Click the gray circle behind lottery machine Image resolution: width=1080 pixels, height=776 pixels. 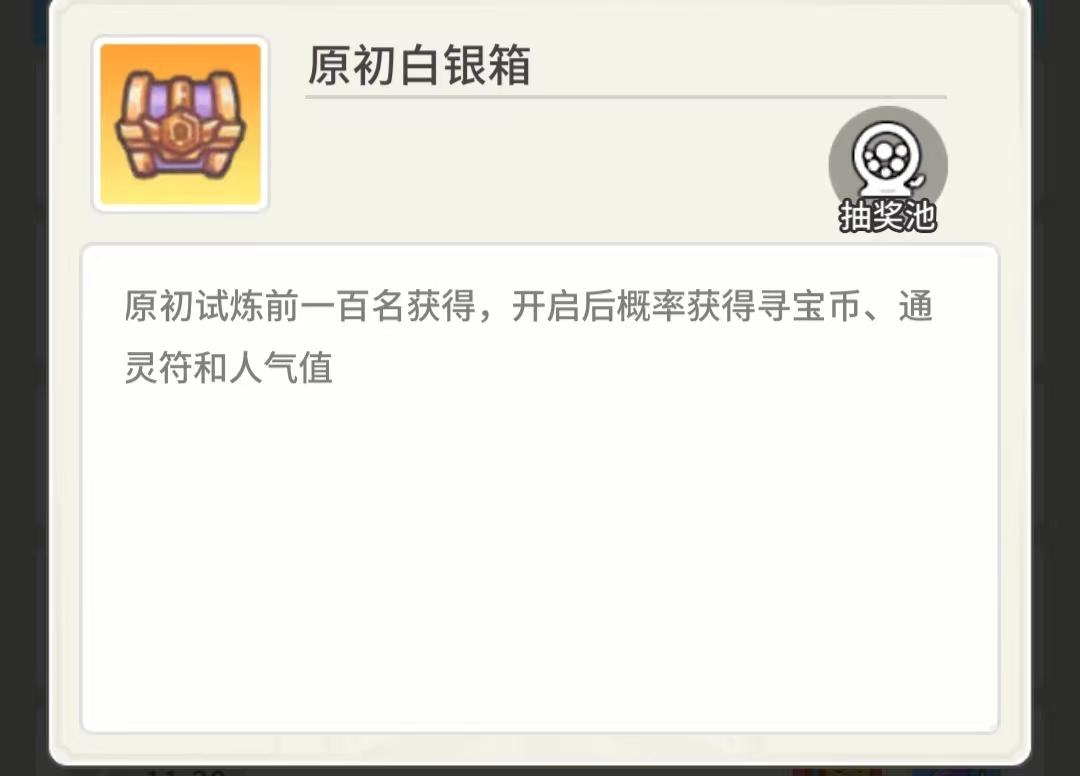click(888, 164)
